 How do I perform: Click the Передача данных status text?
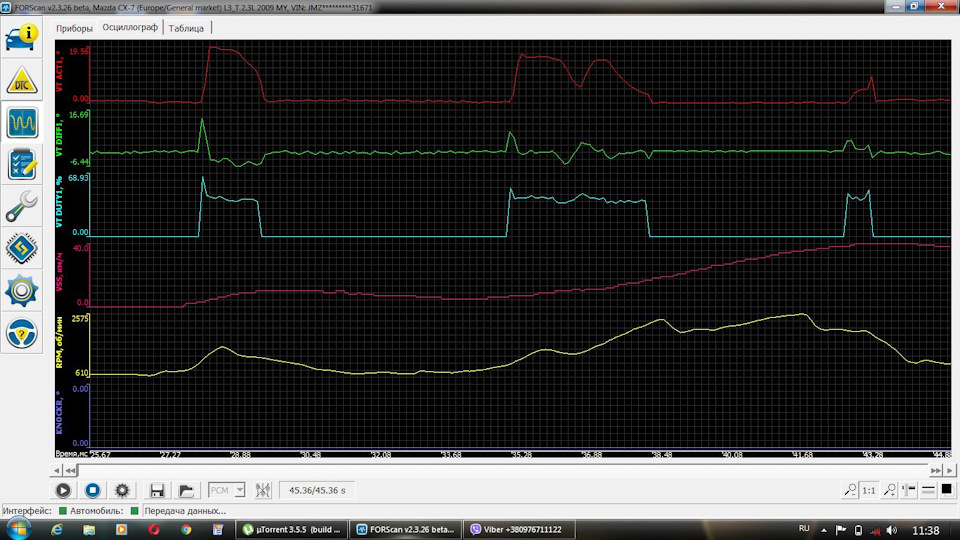[185, 511]
